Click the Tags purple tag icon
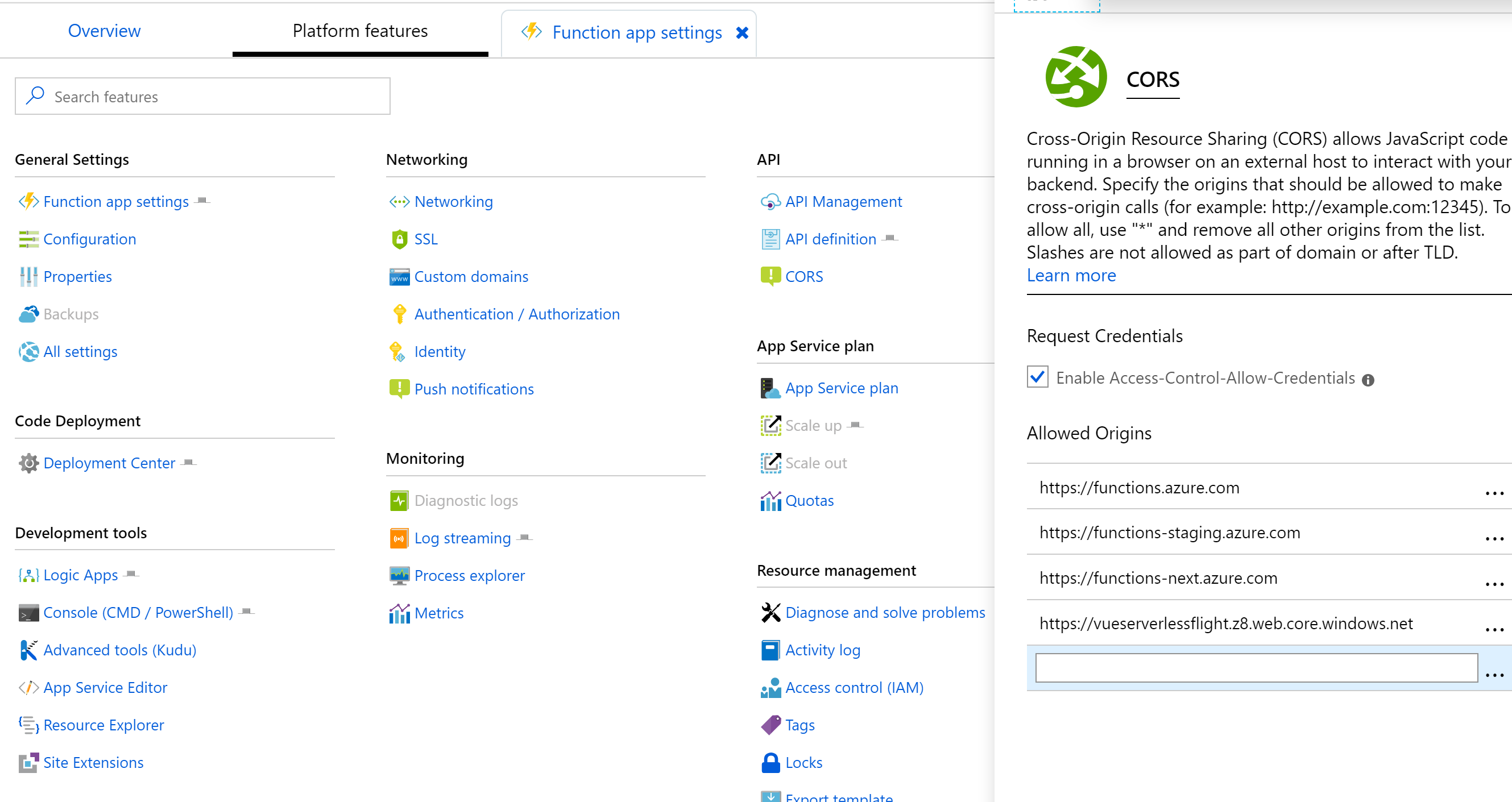 pyautogui.click(x=770, y=725)
